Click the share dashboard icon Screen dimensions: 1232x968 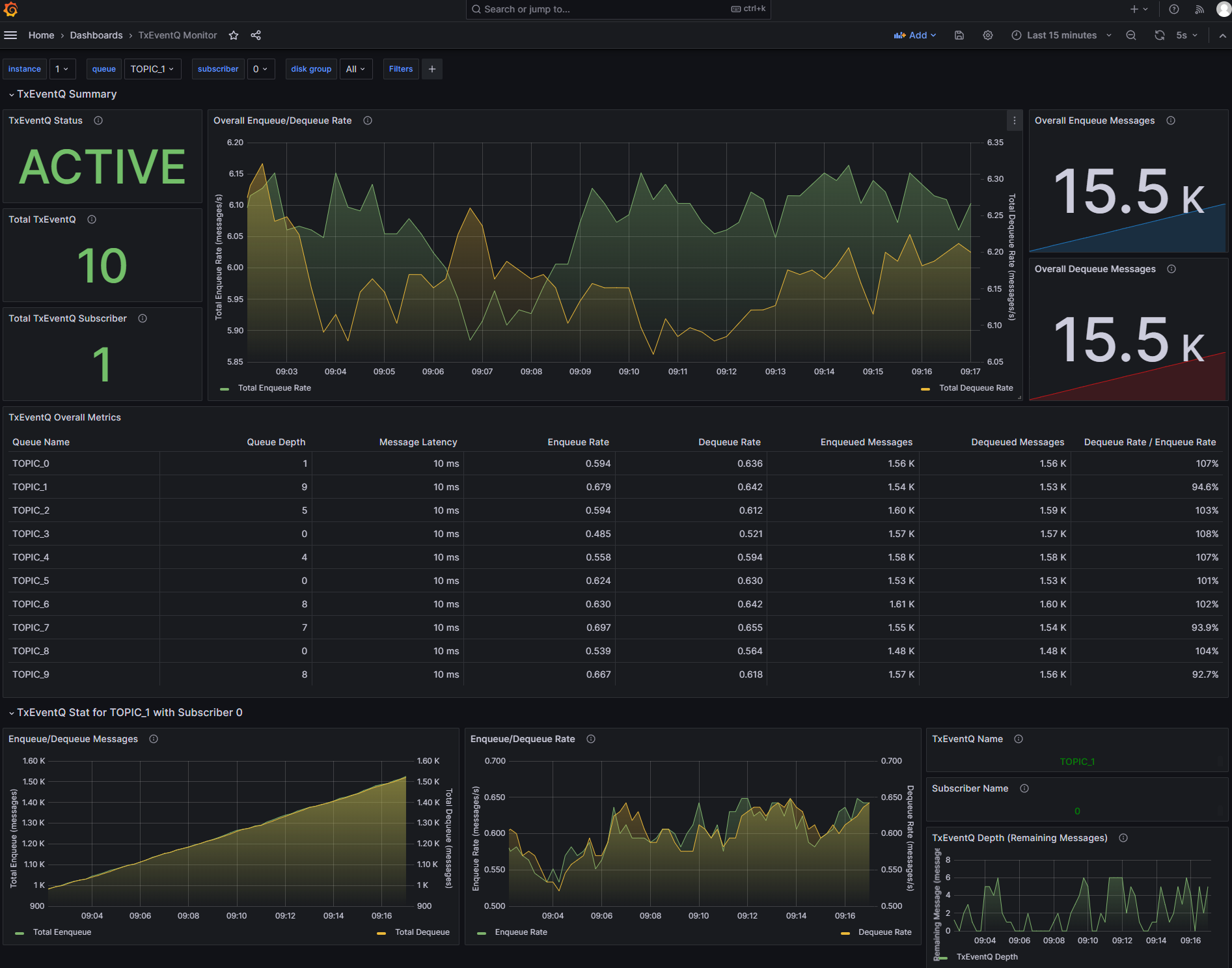(256, 35)
